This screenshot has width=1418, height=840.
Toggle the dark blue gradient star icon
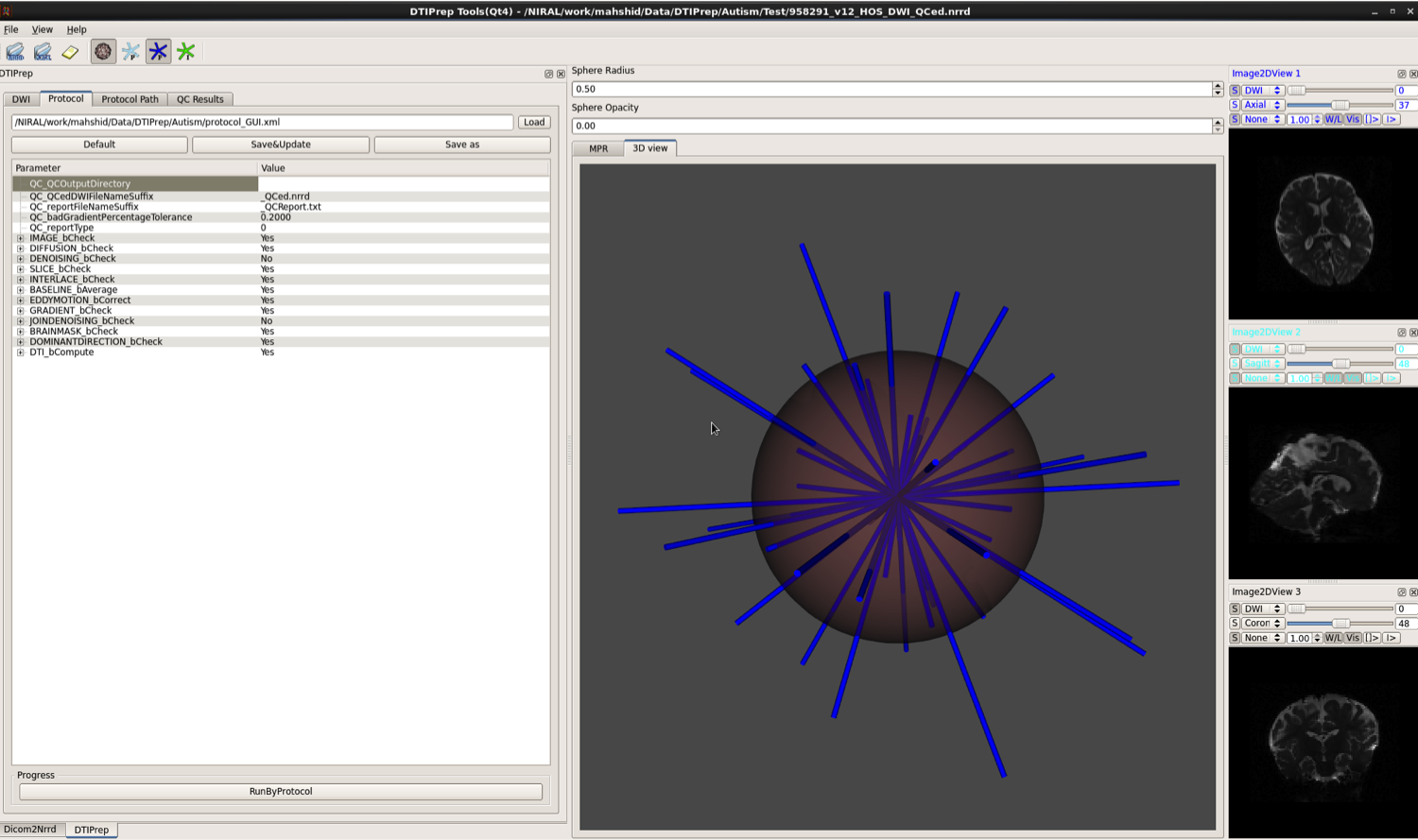(x=158, y=52)
